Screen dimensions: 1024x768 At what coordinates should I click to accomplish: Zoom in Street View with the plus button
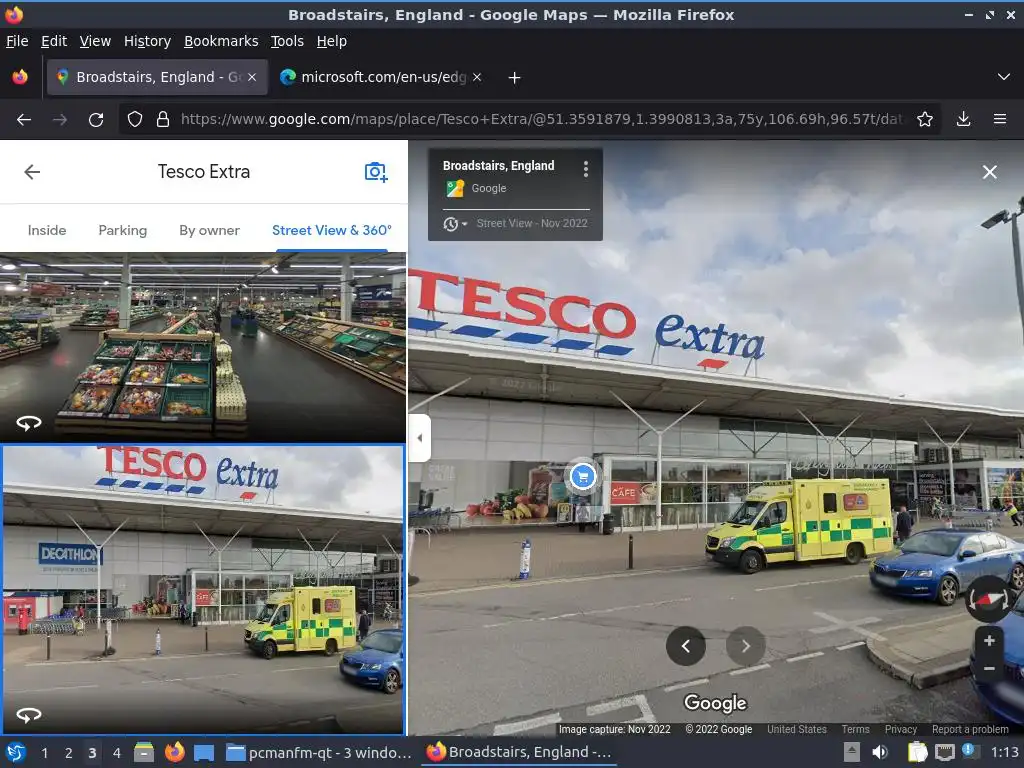(989, 641)
